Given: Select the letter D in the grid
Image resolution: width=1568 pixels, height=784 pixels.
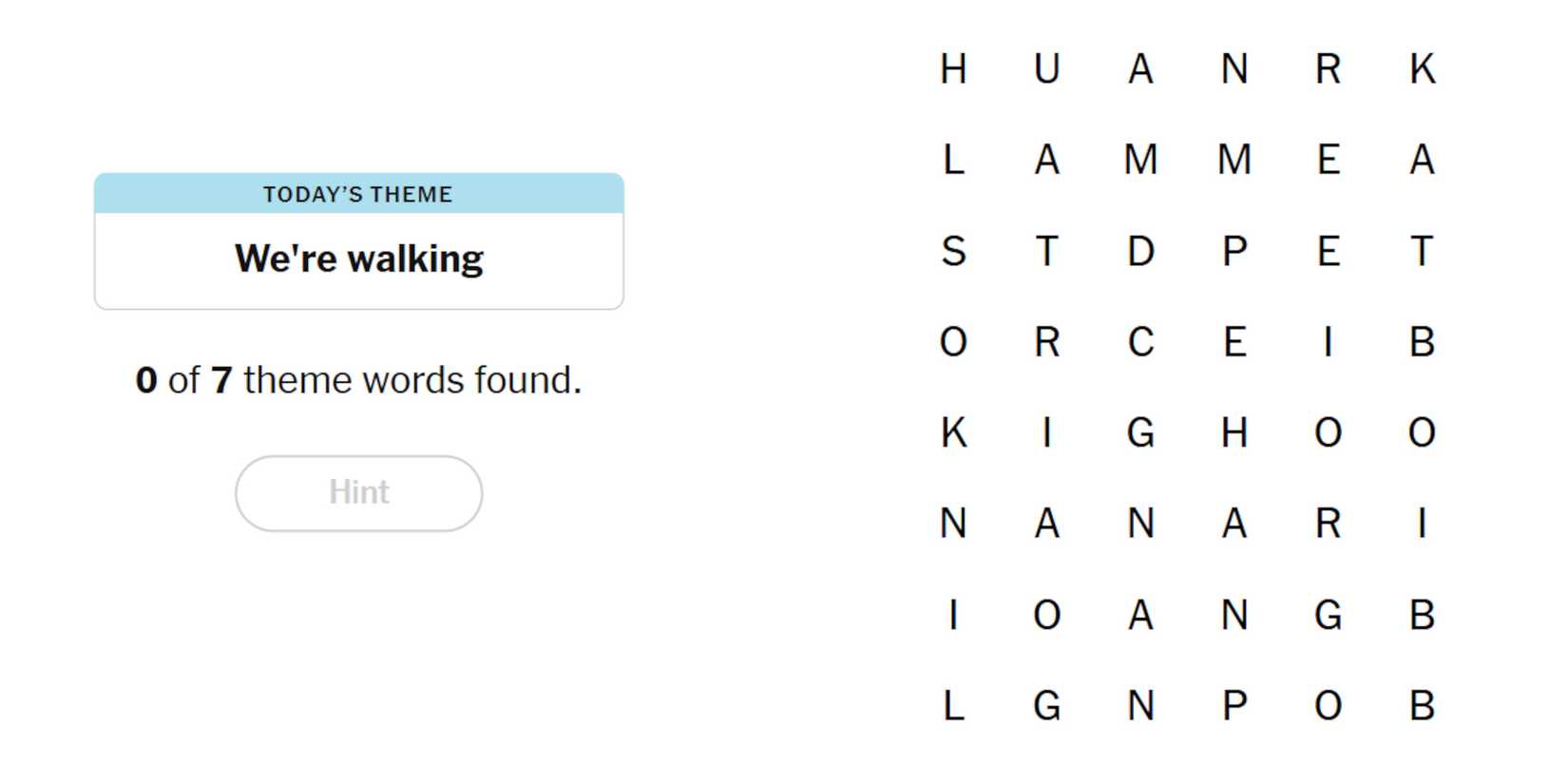Looking at the screenshot, I should point(1140,252).
